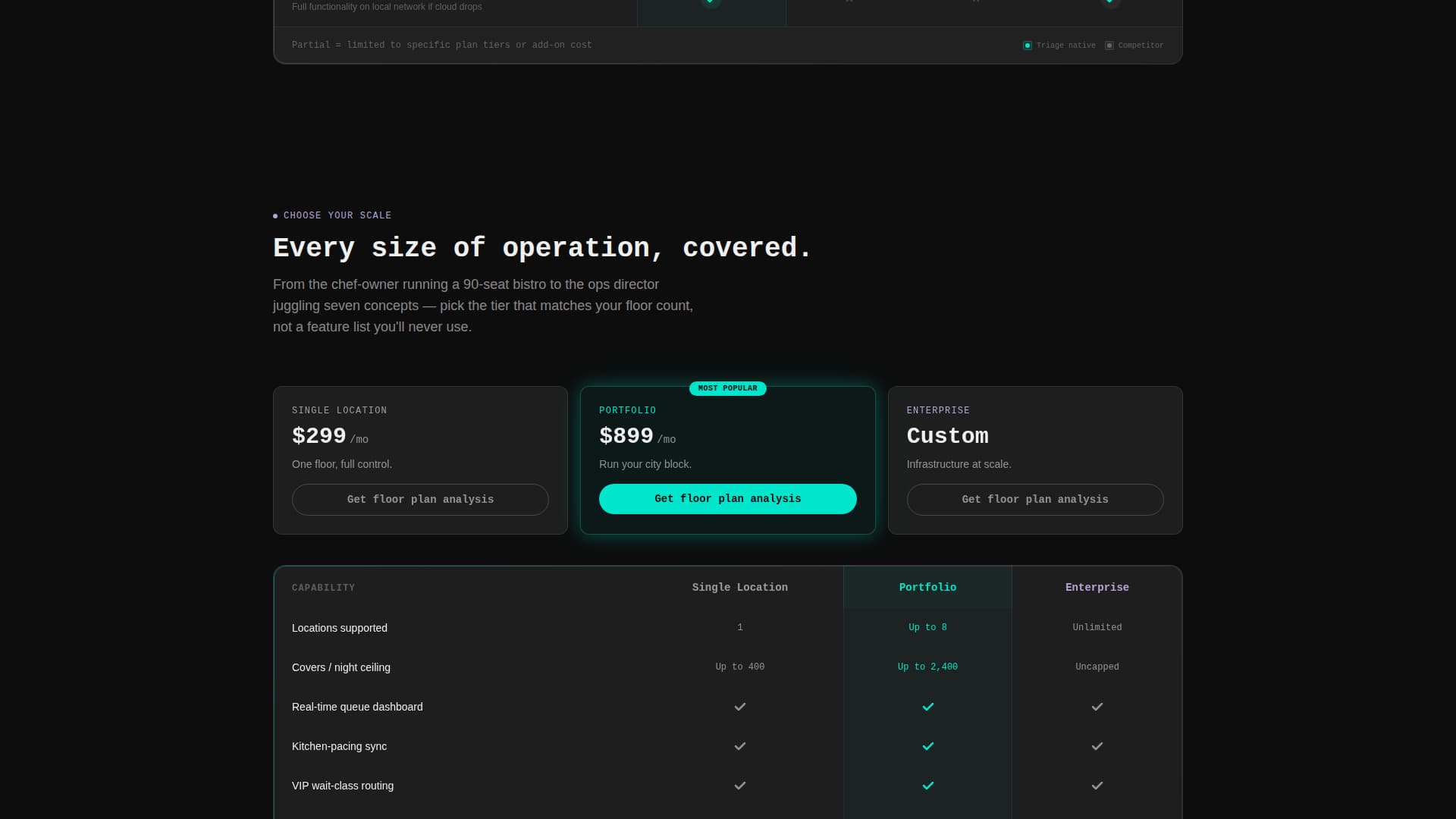Viewport: 1456px width, 819px height.
Task: Select the Single Location column header
Action: coord(740,588)
